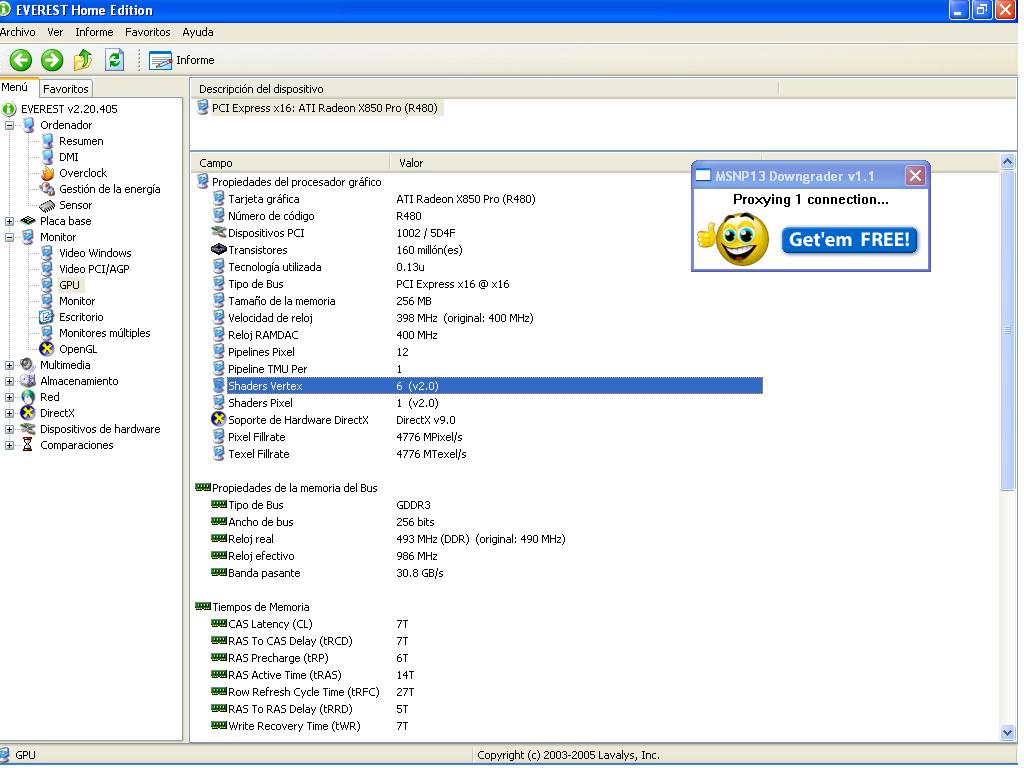
Task: Select the Reloj efectivo row
Action: 487,556
